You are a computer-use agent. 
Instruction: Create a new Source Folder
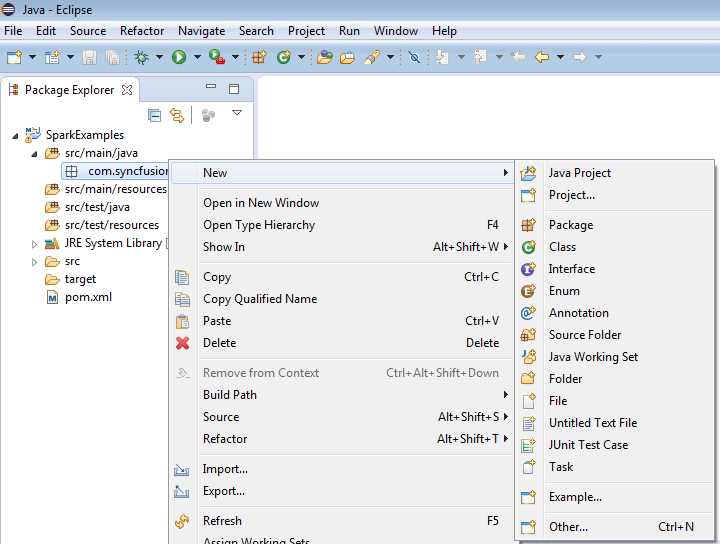pyautogui.click(x=615, y=335)
